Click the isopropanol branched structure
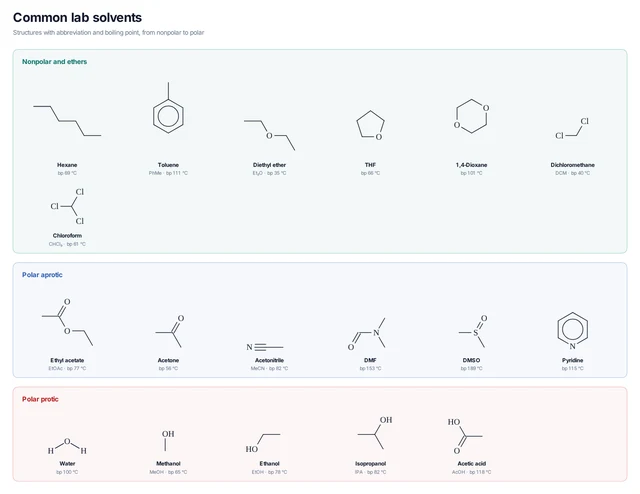The width and height of the screenshot is (640, 494). point(375,433)
